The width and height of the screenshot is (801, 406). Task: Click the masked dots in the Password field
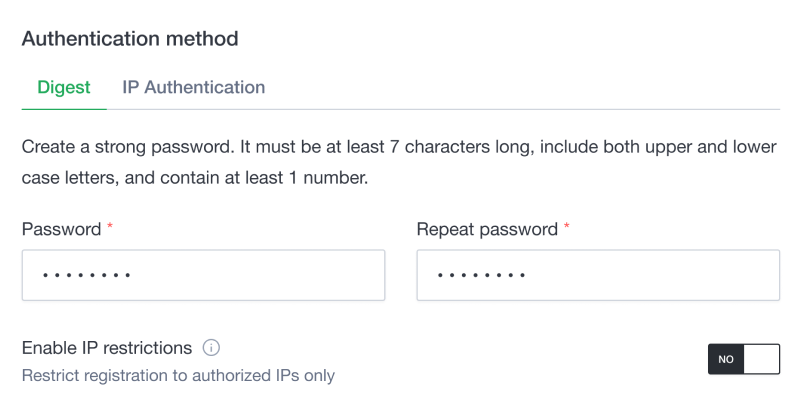tap(87, 275)
